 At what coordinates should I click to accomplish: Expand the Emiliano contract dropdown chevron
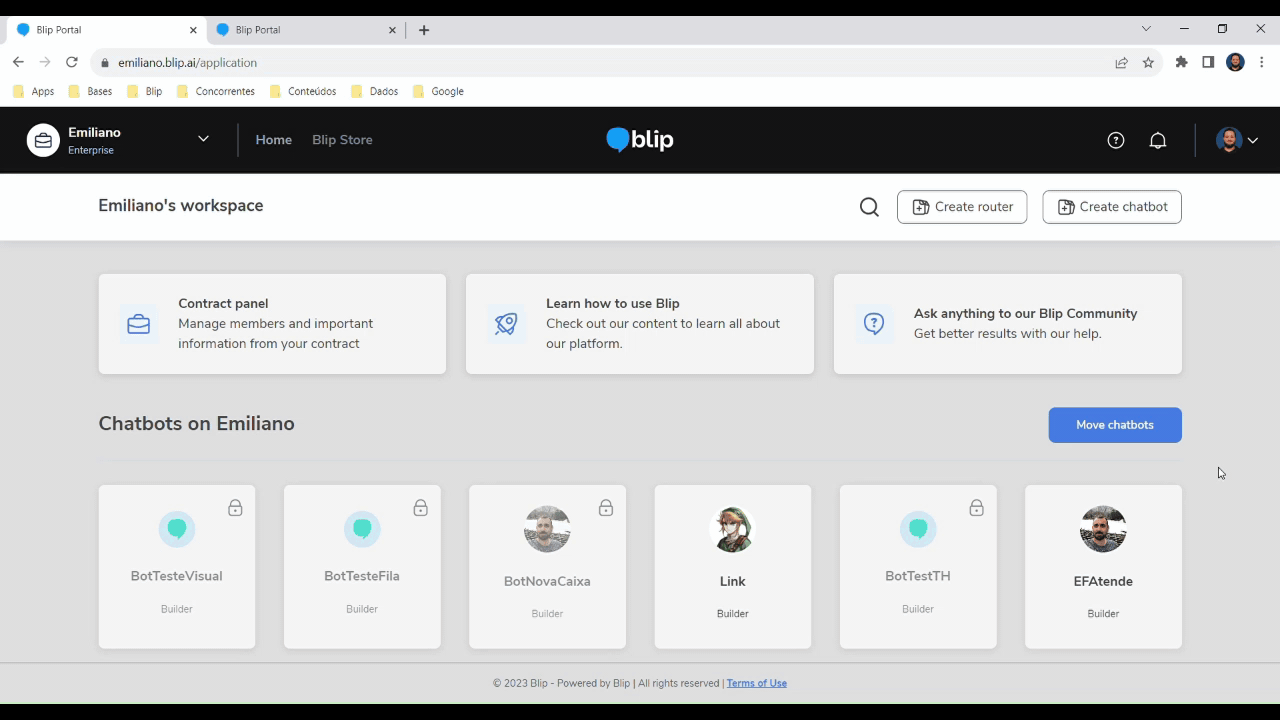[203, 139]
